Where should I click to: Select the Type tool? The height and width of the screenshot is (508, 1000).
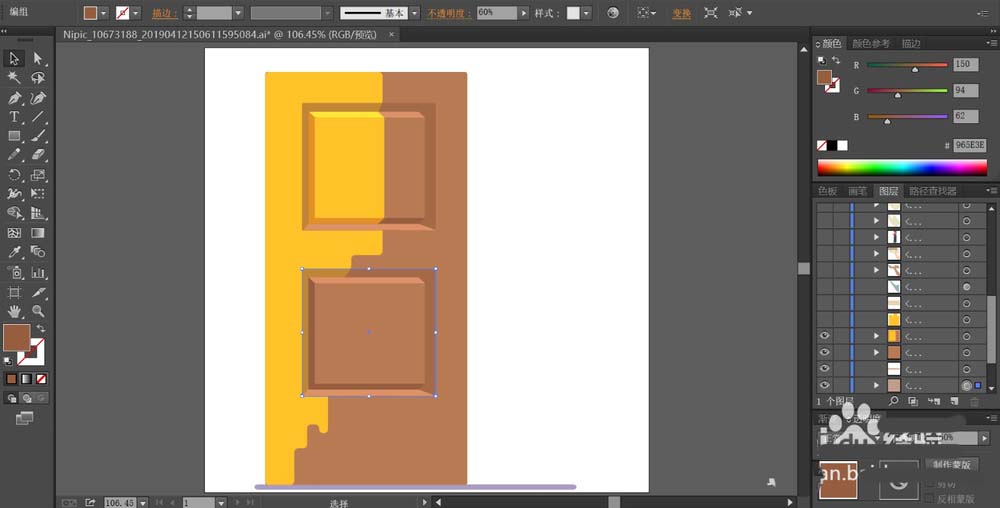pos(13,117)
